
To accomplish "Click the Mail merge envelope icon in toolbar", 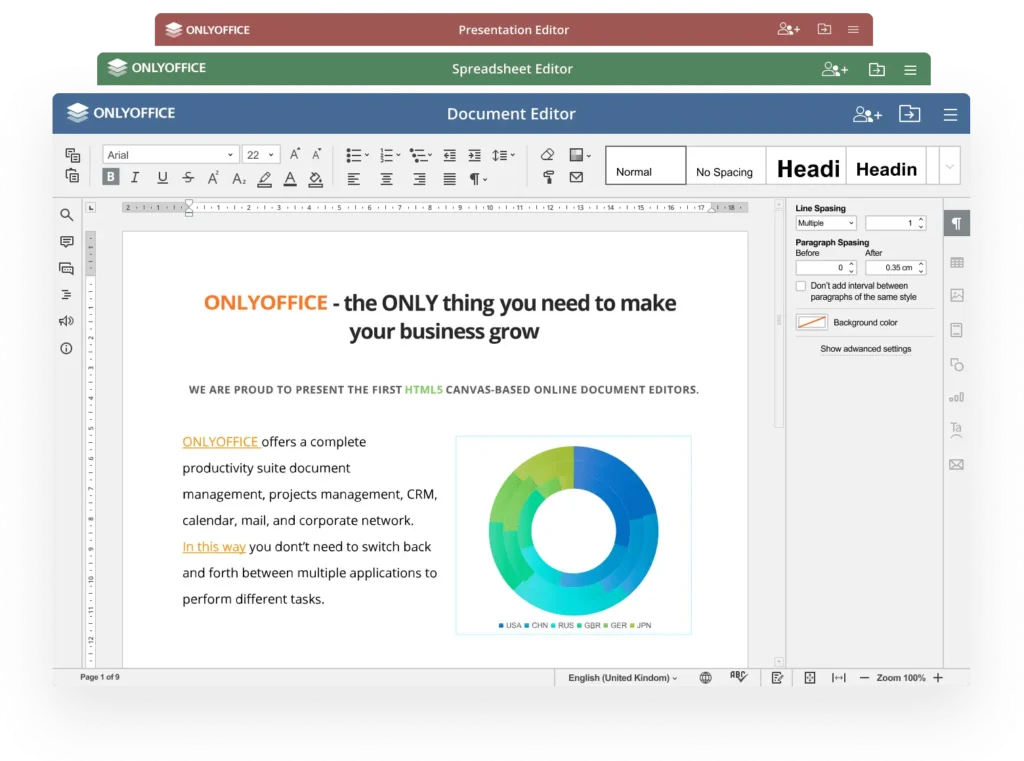I will click(576, 177).
